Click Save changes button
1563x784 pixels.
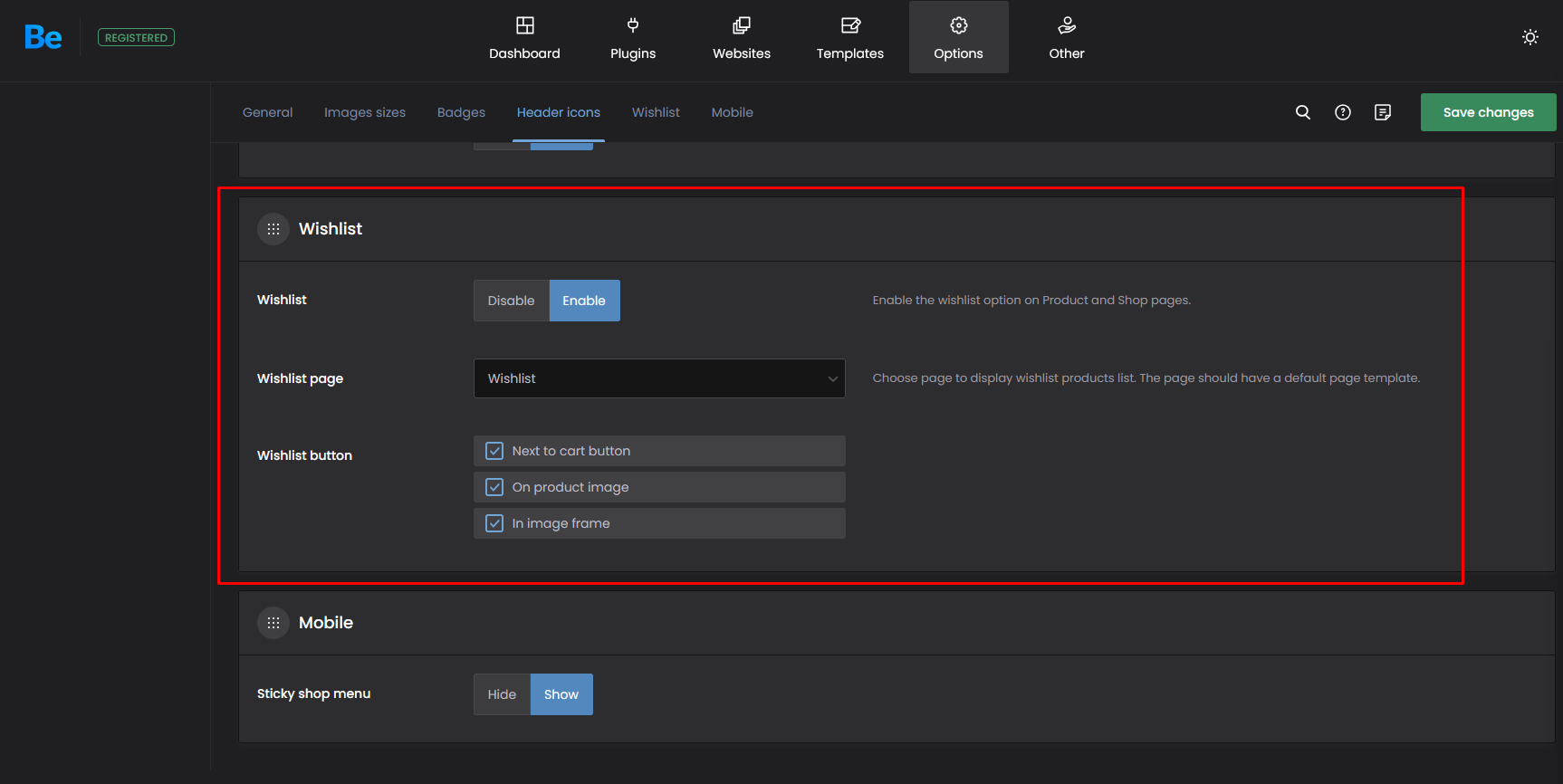coord(1488,112)
